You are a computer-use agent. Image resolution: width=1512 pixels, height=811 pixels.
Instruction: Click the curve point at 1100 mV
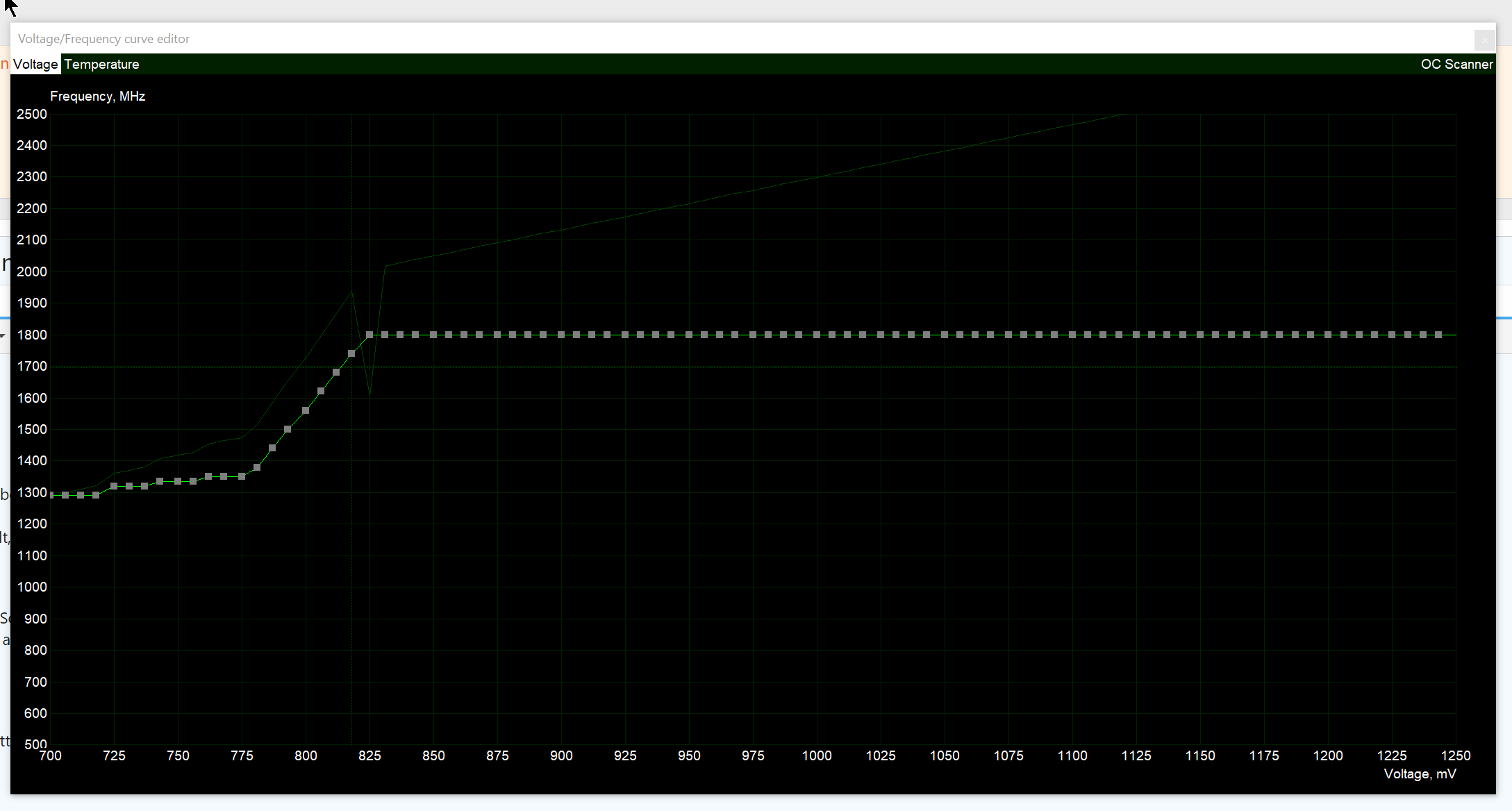[x=1072, y=335]
